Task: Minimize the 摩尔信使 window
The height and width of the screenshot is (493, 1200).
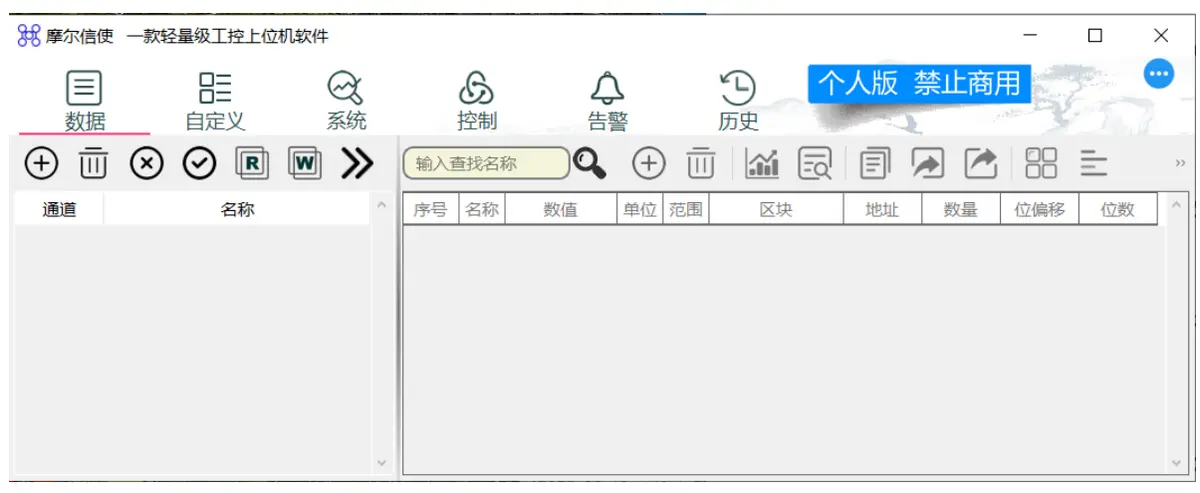Action: 1030,36
